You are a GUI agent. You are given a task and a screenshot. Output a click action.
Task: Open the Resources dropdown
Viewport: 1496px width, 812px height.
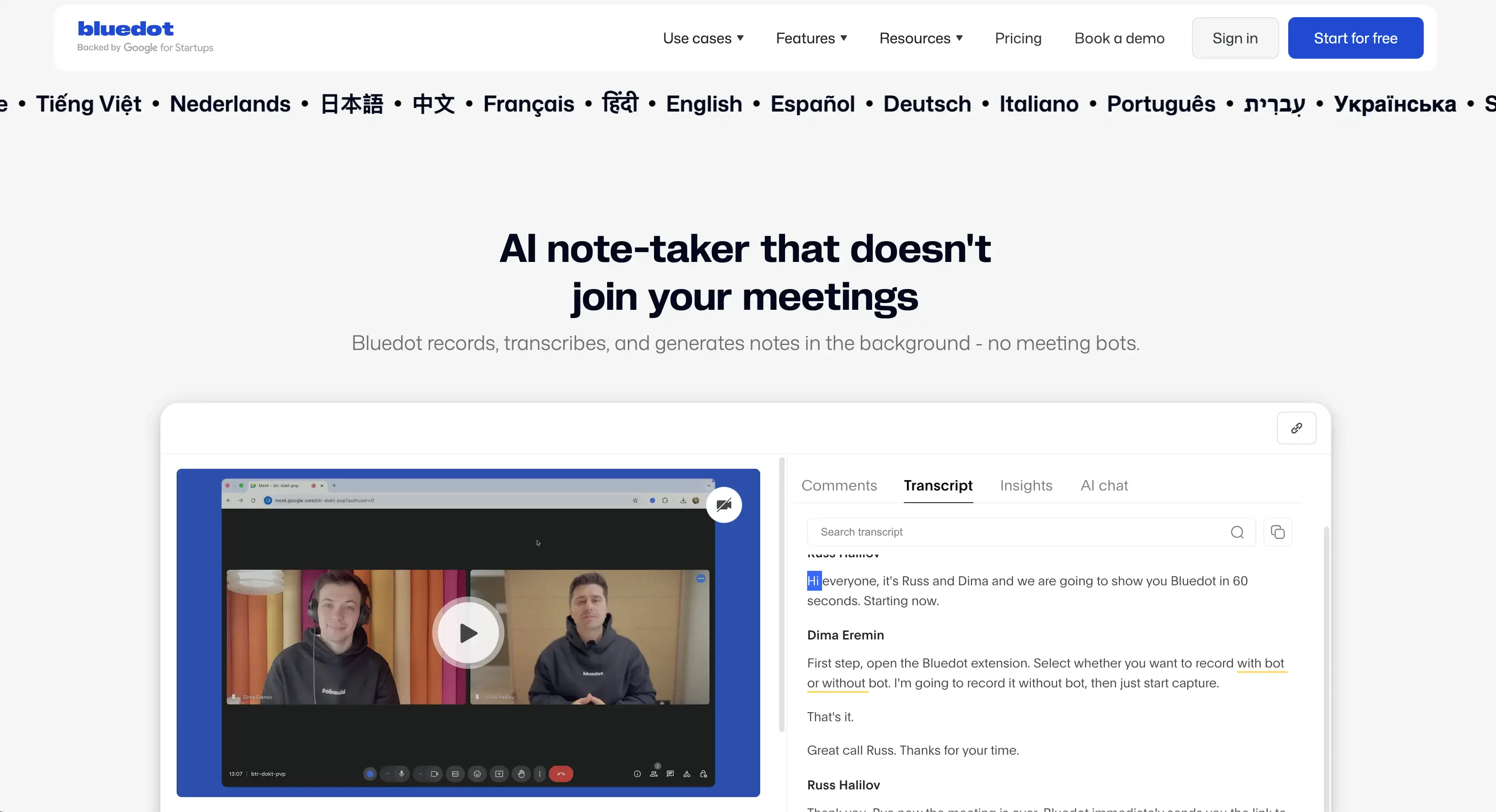pos(921,38)
